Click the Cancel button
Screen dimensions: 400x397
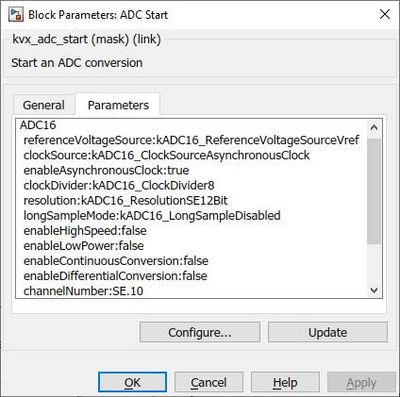coord(209,382)
